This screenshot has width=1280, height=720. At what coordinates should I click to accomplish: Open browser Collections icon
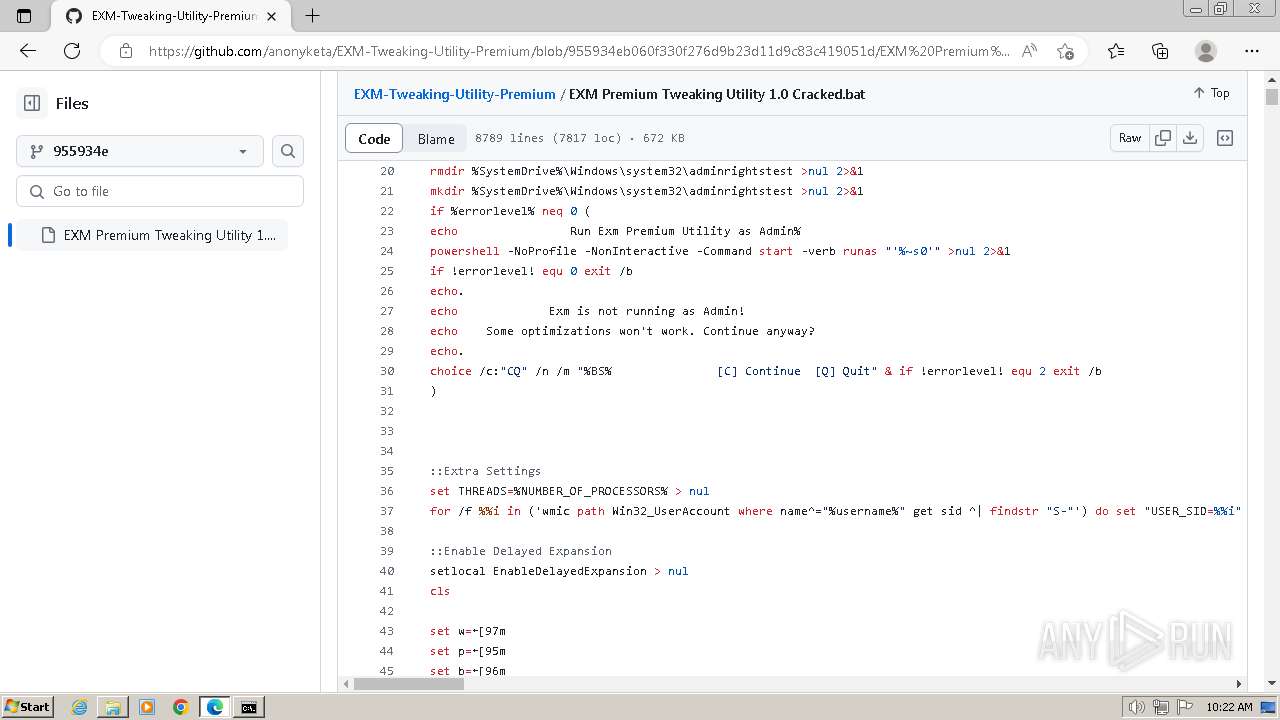coord(1160,51)
